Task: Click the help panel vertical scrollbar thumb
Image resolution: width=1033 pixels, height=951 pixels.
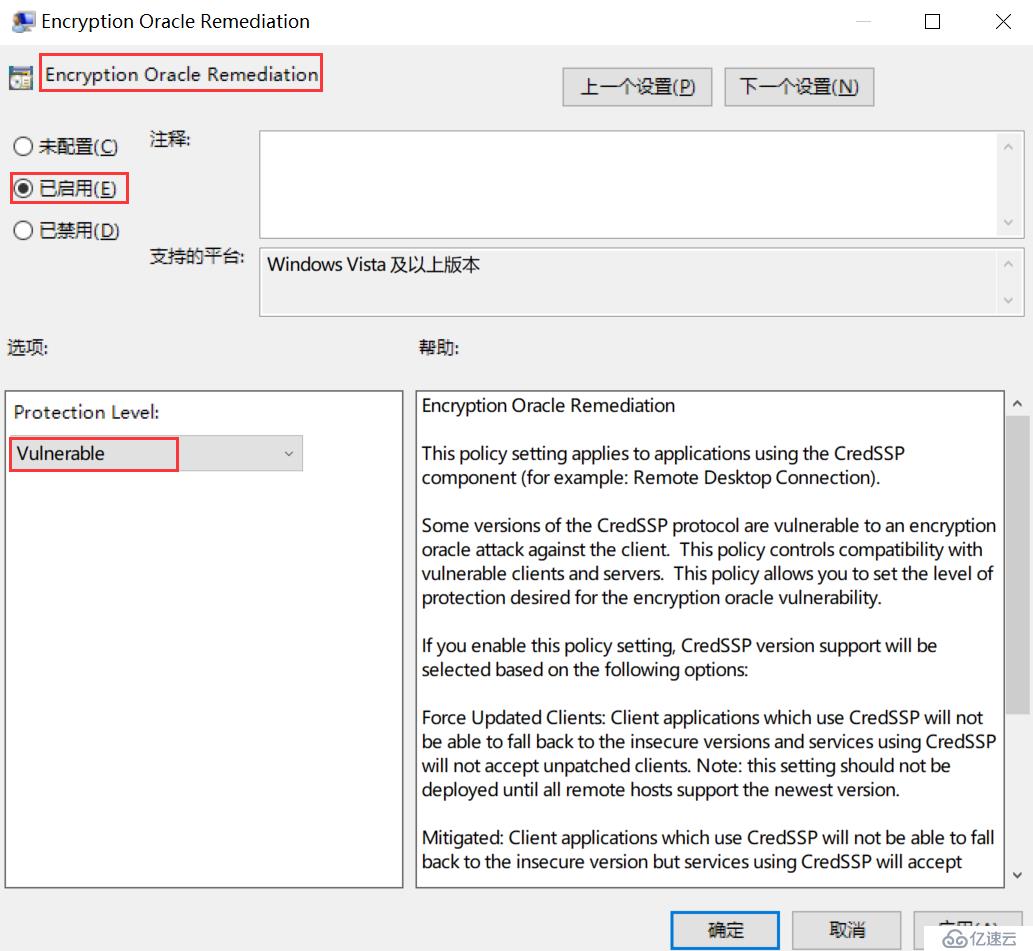Action: [1018, 564]
